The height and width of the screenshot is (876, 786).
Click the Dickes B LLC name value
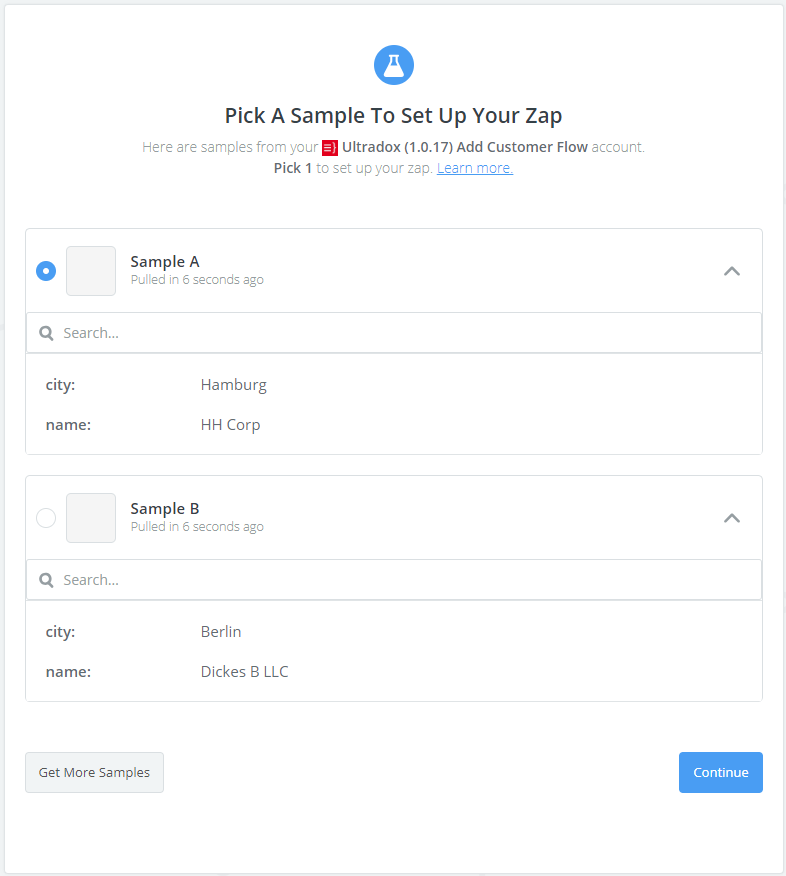click(x=244, y=672)
